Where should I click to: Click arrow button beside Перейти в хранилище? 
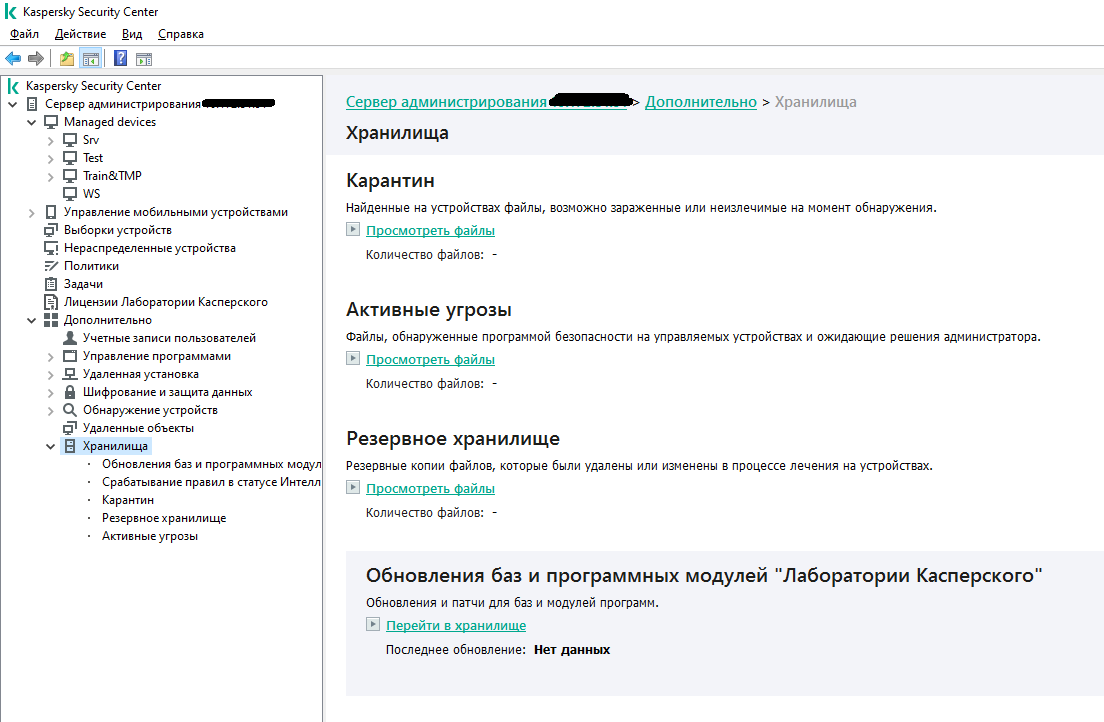point(373,623)
